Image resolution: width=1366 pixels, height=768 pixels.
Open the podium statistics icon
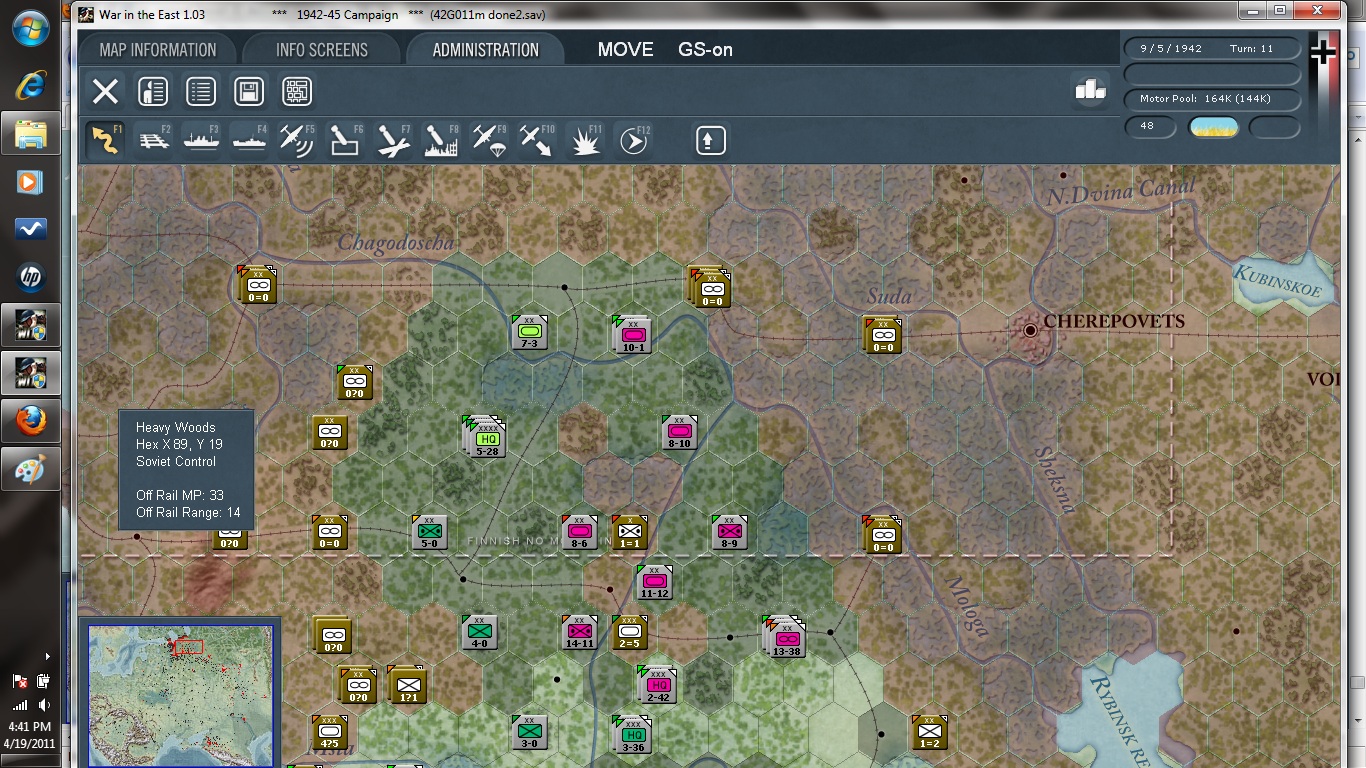point(1090,90)
